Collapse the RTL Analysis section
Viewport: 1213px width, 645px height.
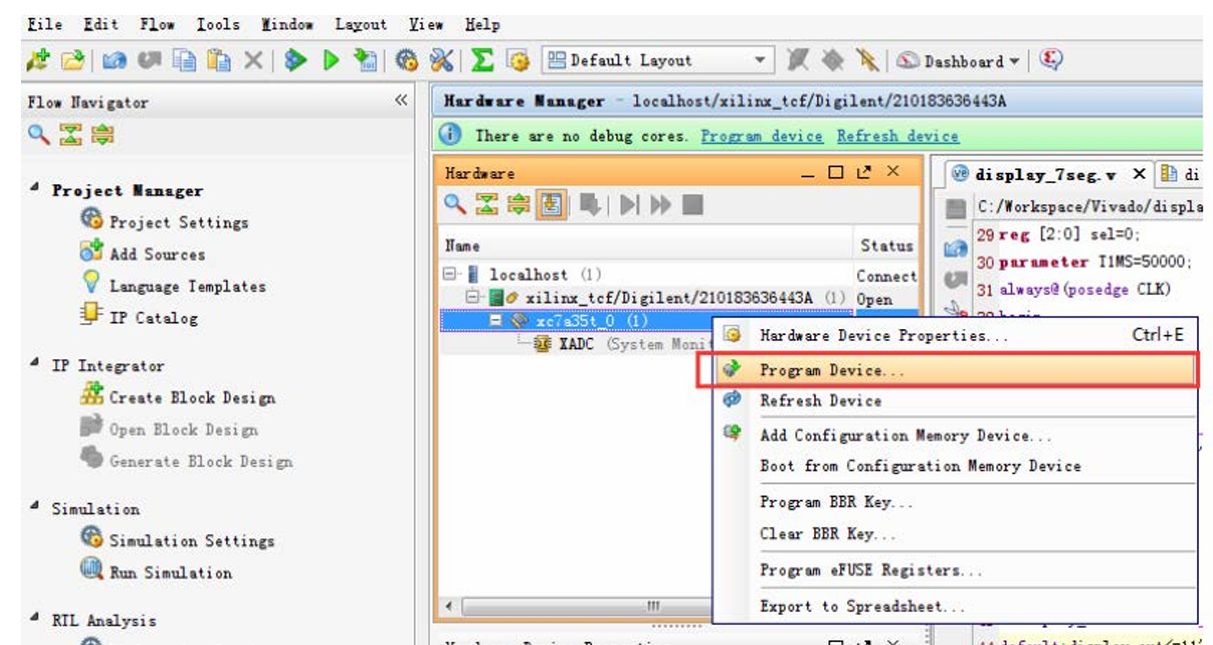[x=35, y=620]
